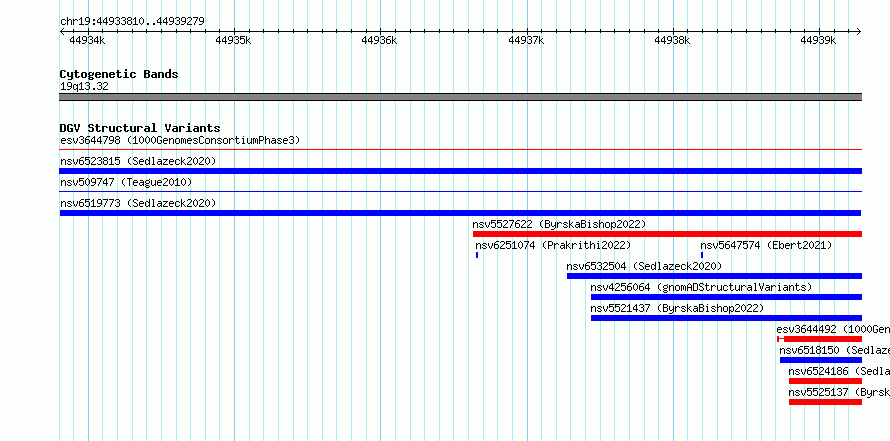Click the 44938k ruler tick label
Screen dimensions: 890x441
(x=672, y=40)
